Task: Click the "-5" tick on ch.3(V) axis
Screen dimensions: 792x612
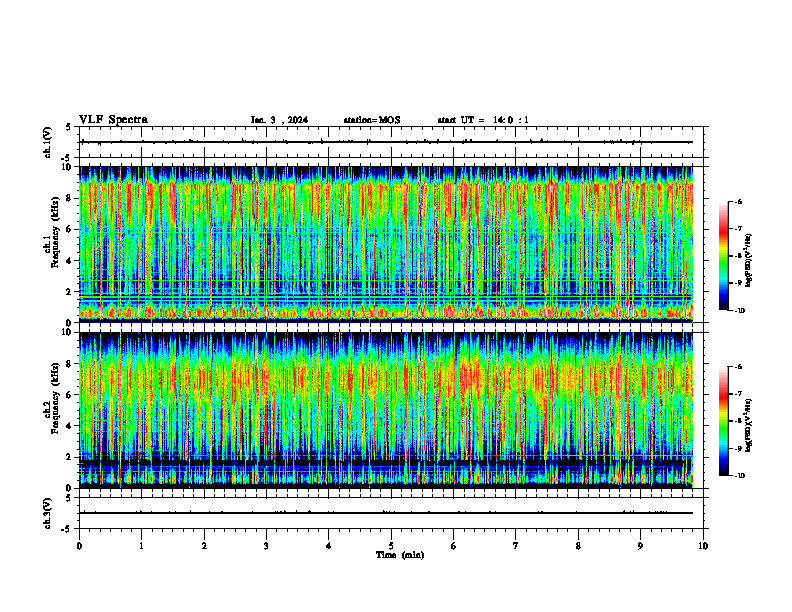Action: pyautogui.click(x=67, y=529)
